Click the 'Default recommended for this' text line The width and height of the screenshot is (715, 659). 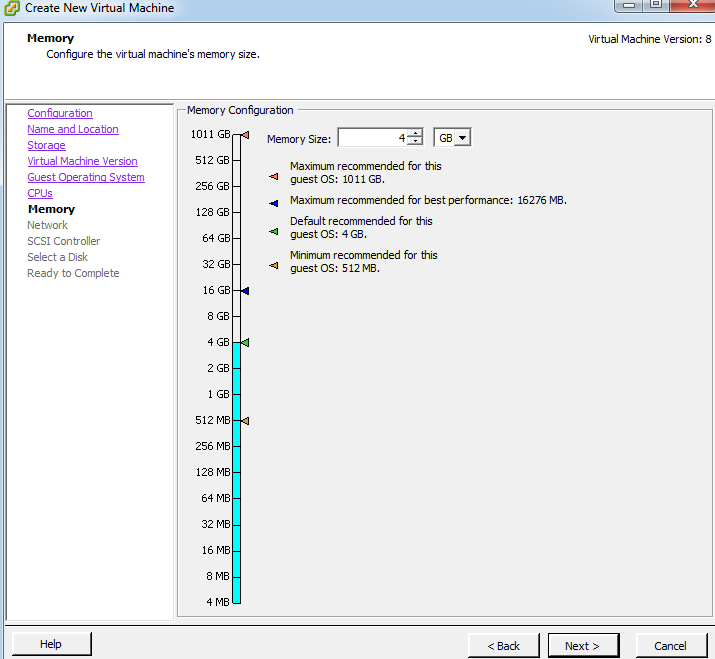pyautogui.click(x=361, y=221)
